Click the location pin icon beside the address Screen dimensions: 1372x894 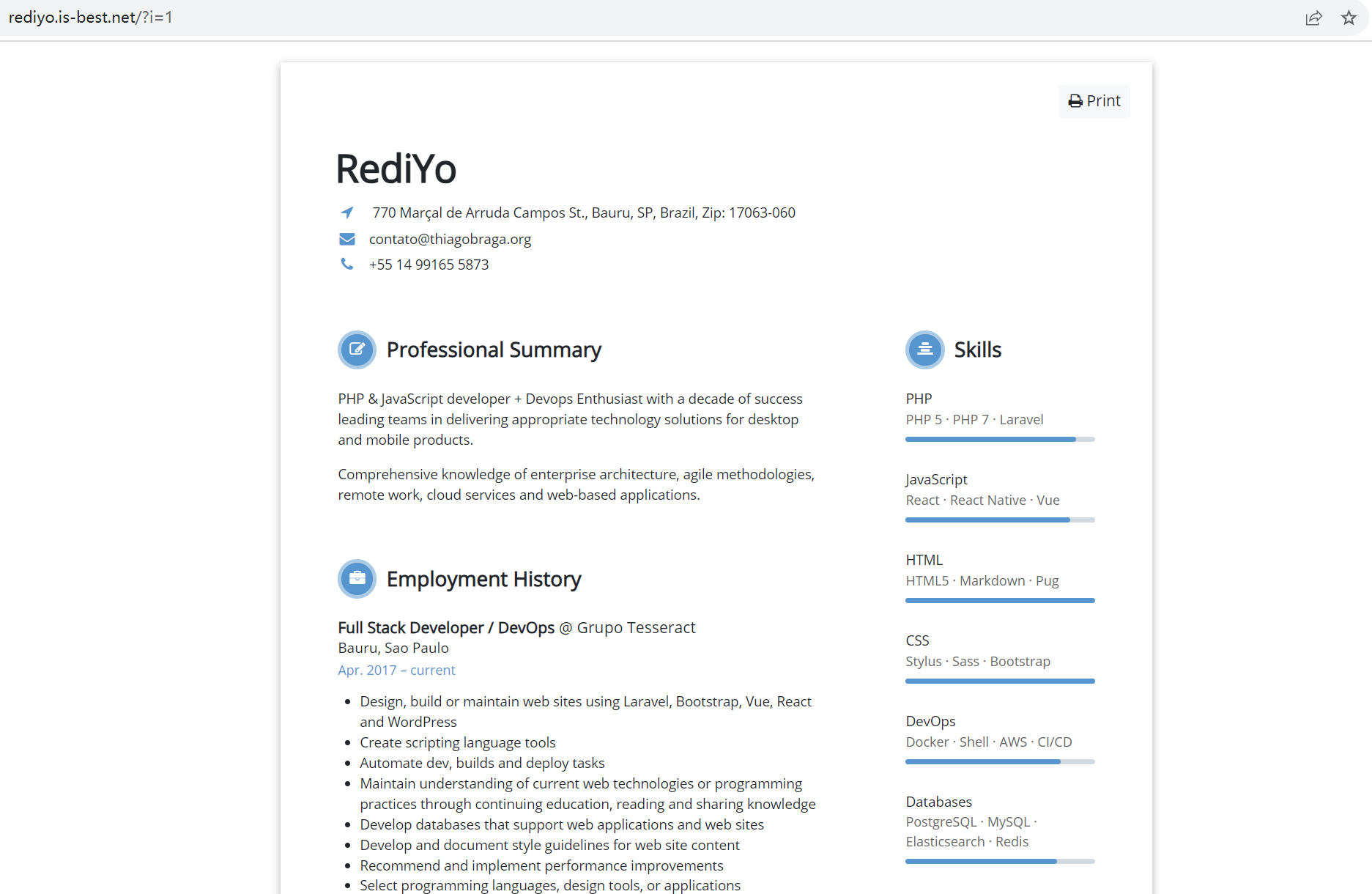tap(346, 213)
